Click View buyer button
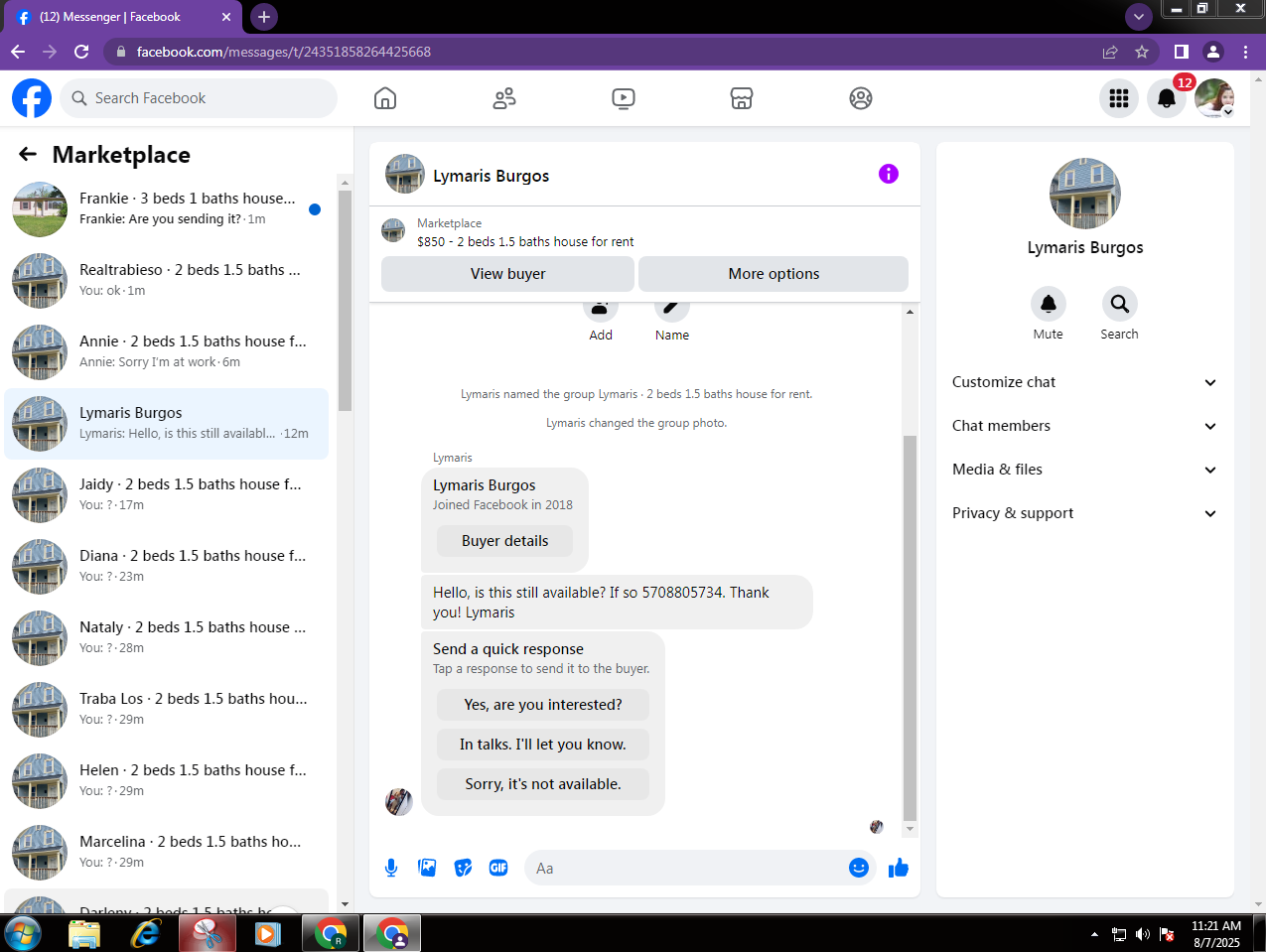 click(x=507, y=274)
